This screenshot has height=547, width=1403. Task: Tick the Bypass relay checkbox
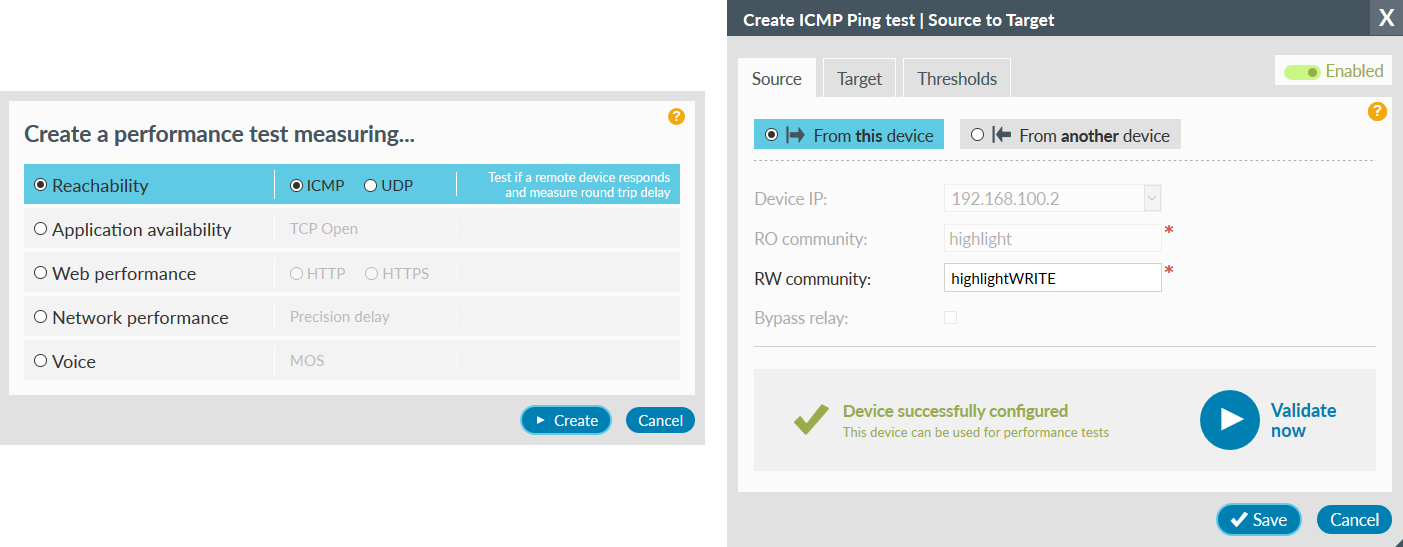point(950,318)
